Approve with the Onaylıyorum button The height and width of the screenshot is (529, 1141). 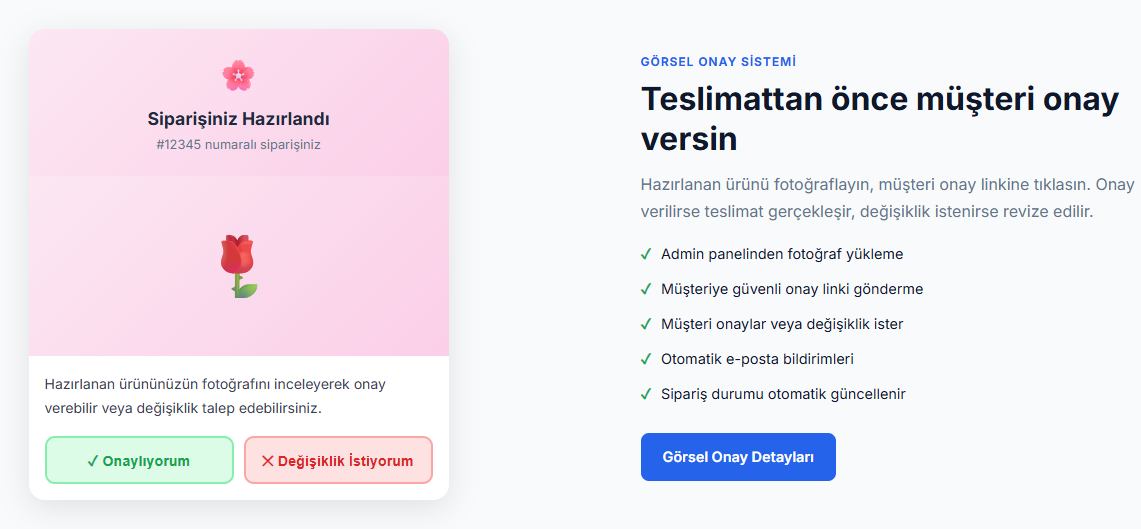point(139,460)
